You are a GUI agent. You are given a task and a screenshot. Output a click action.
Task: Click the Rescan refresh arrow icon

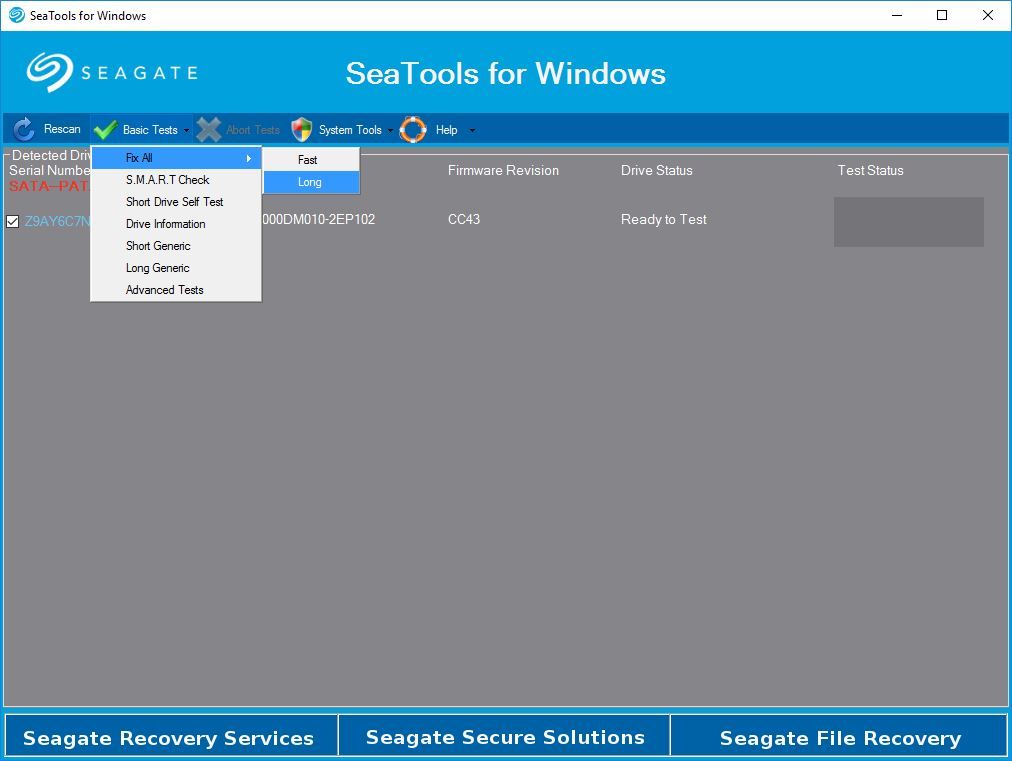pyautogui.click(x=24, y=130)
